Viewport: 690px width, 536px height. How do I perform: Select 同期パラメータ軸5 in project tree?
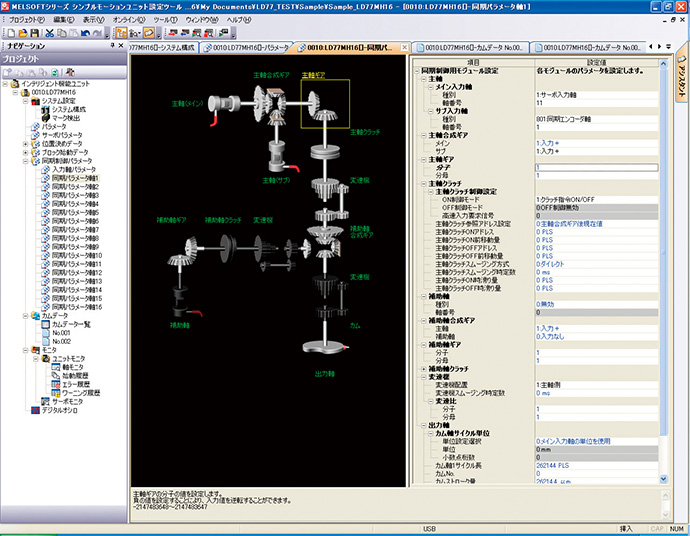(76, 212)
